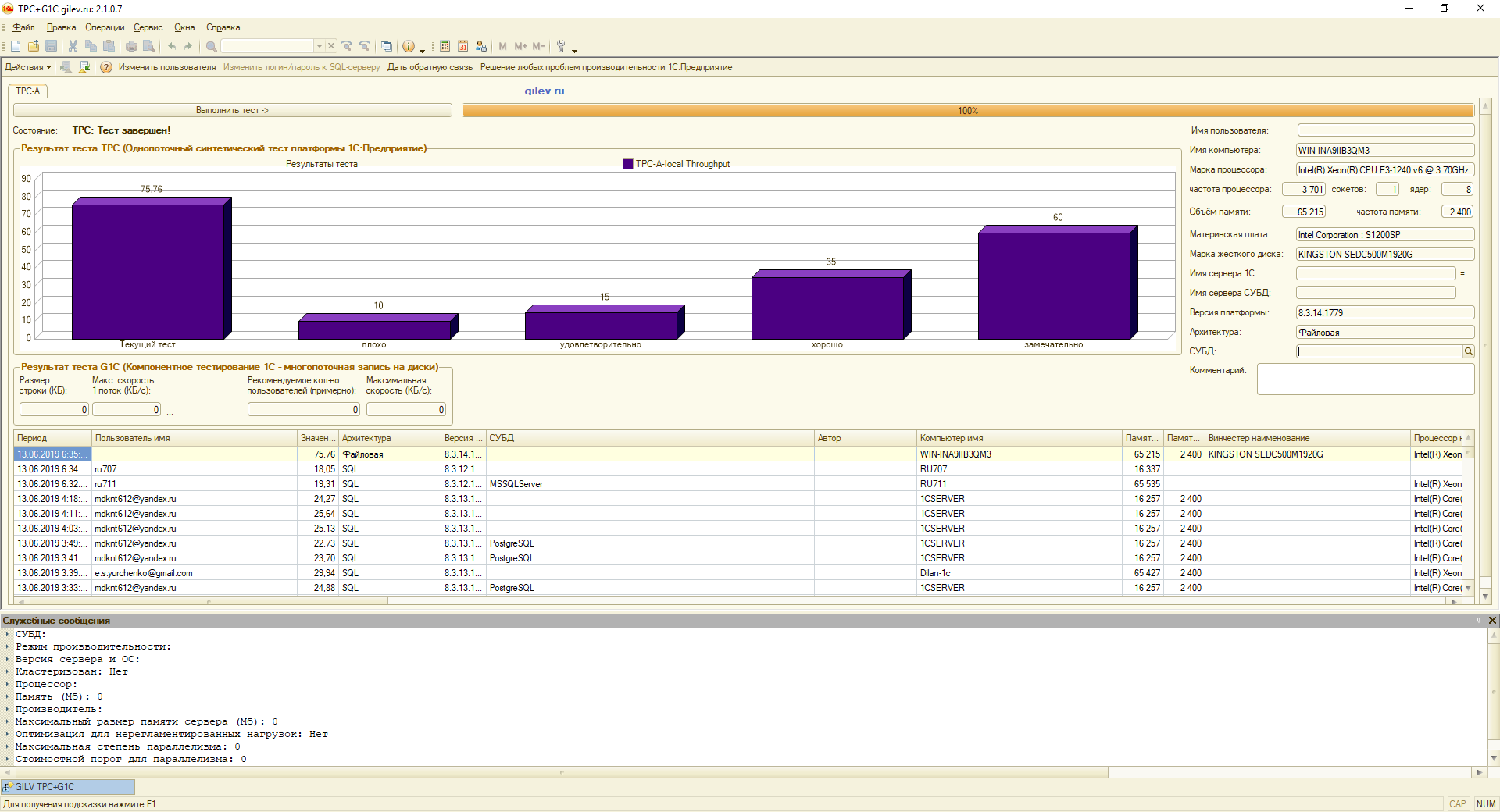Close the Служебные сообщения panel
This screenshot has width=1500, height=812.
(1492, 621)
